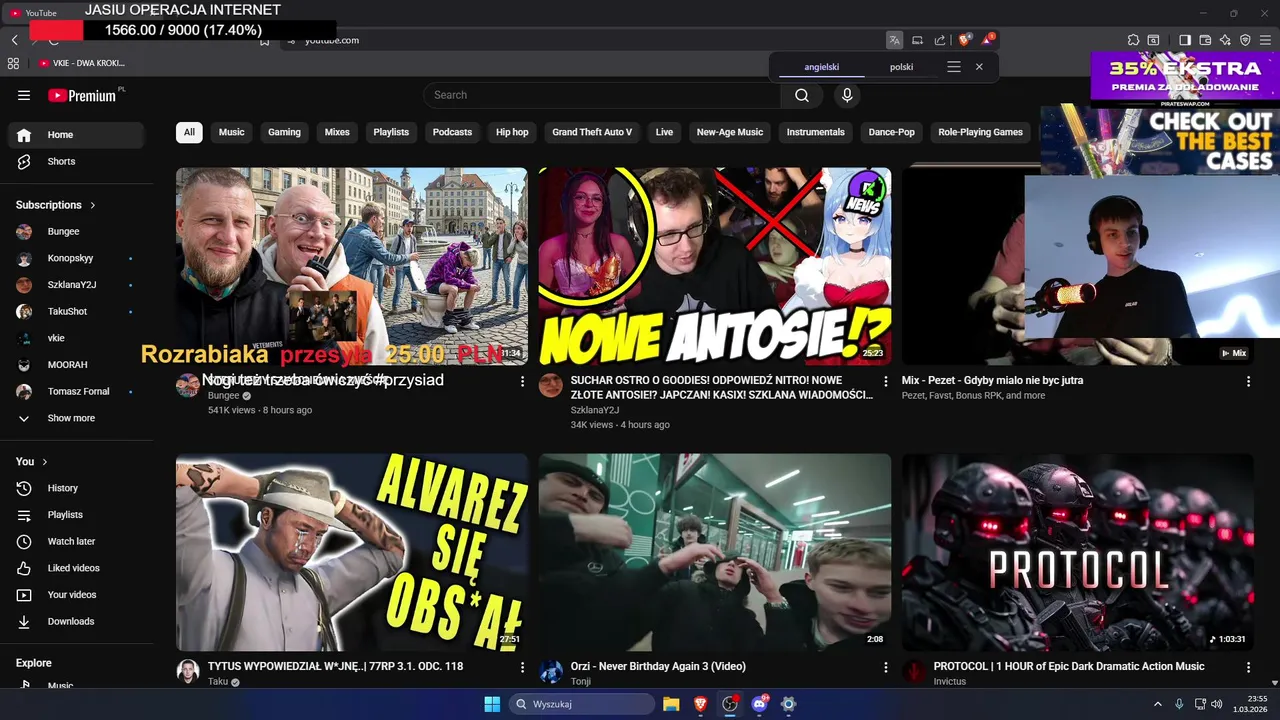Click the browser share icon
The height and width of the screenshot is (720, 1280).
click(x=940, y=40)
